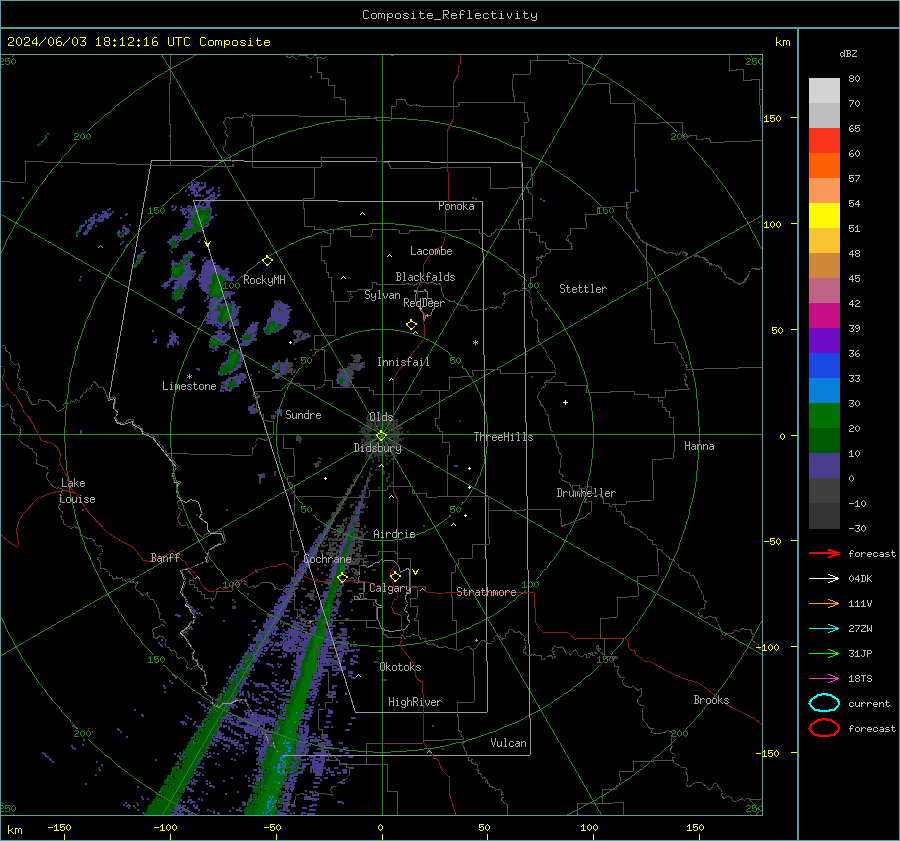
Task: Click the yellow diamond marker near RockyMH
Action: 267,261
